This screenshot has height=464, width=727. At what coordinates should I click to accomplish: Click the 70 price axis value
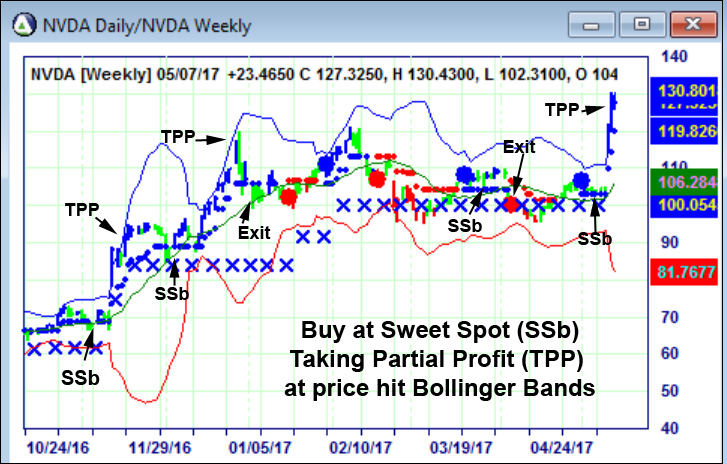click(670, 318)
